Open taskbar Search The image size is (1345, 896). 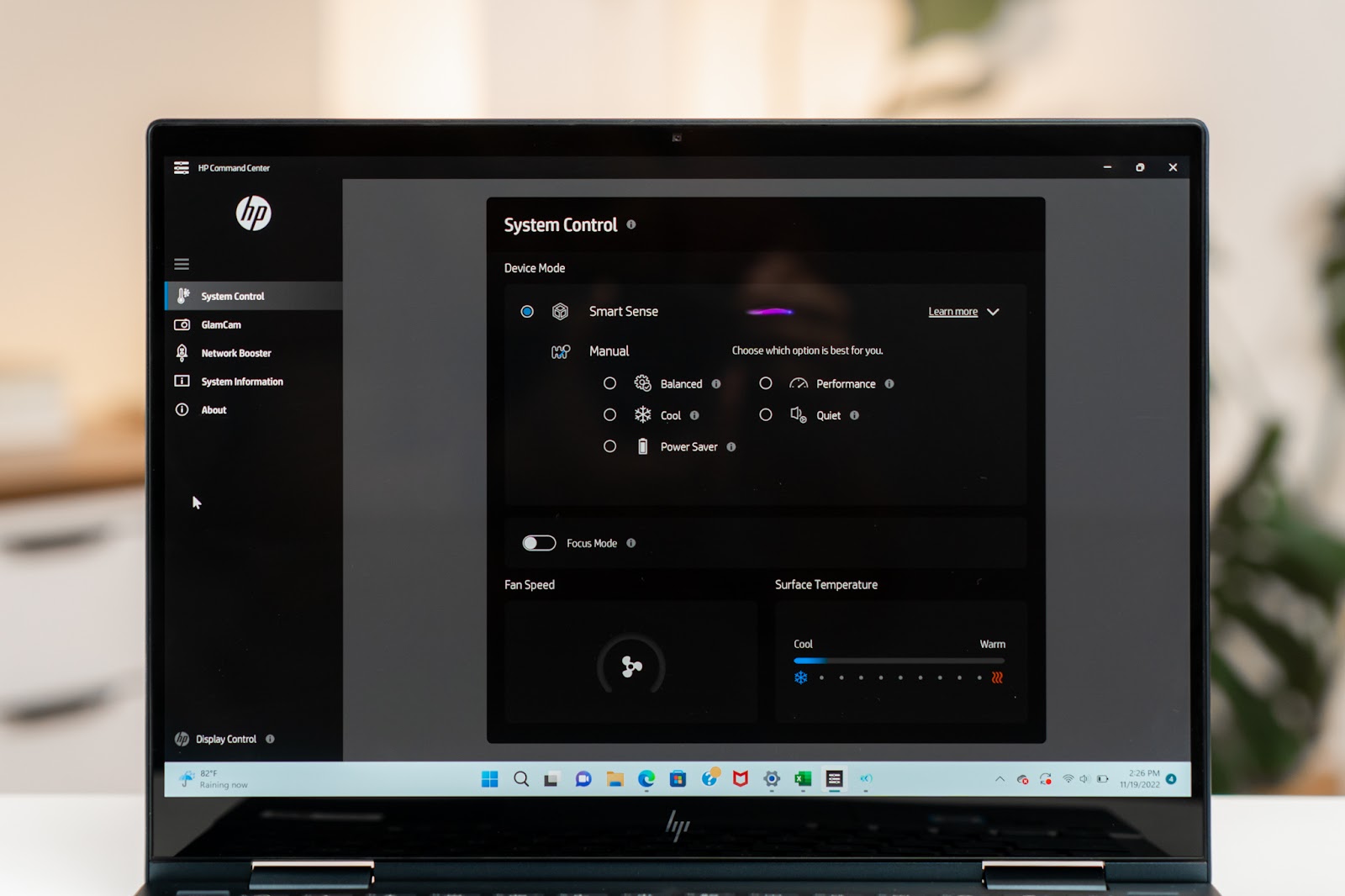[521, 779]
